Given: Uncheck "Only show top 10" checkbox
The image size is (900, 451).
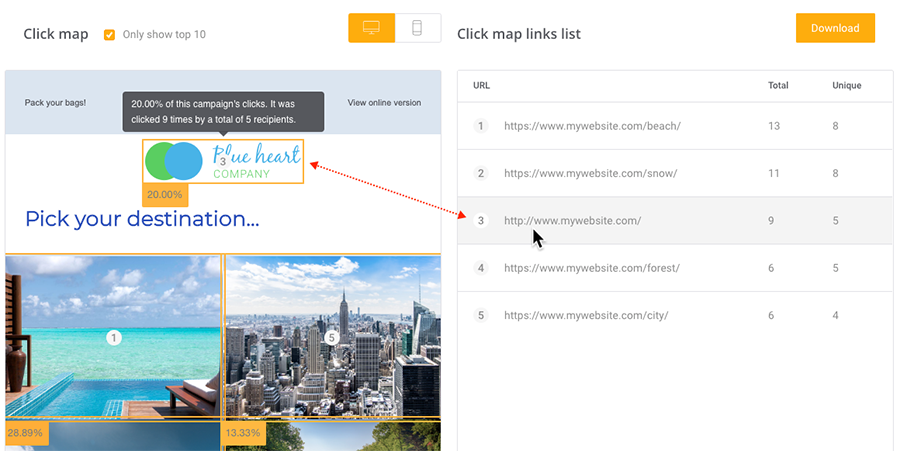Looking at the screenshot, I should click(x=110, y=35).
